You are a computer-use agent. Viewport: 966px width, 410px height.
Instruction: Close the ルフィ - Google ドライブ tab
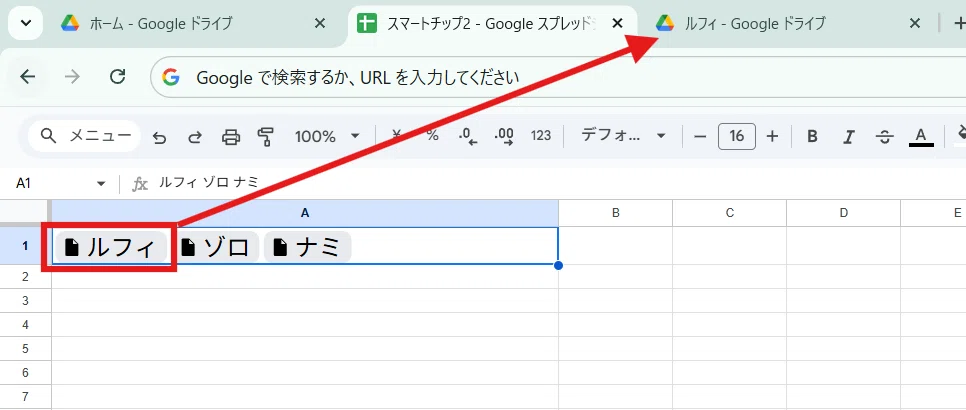tap(915, 24)
